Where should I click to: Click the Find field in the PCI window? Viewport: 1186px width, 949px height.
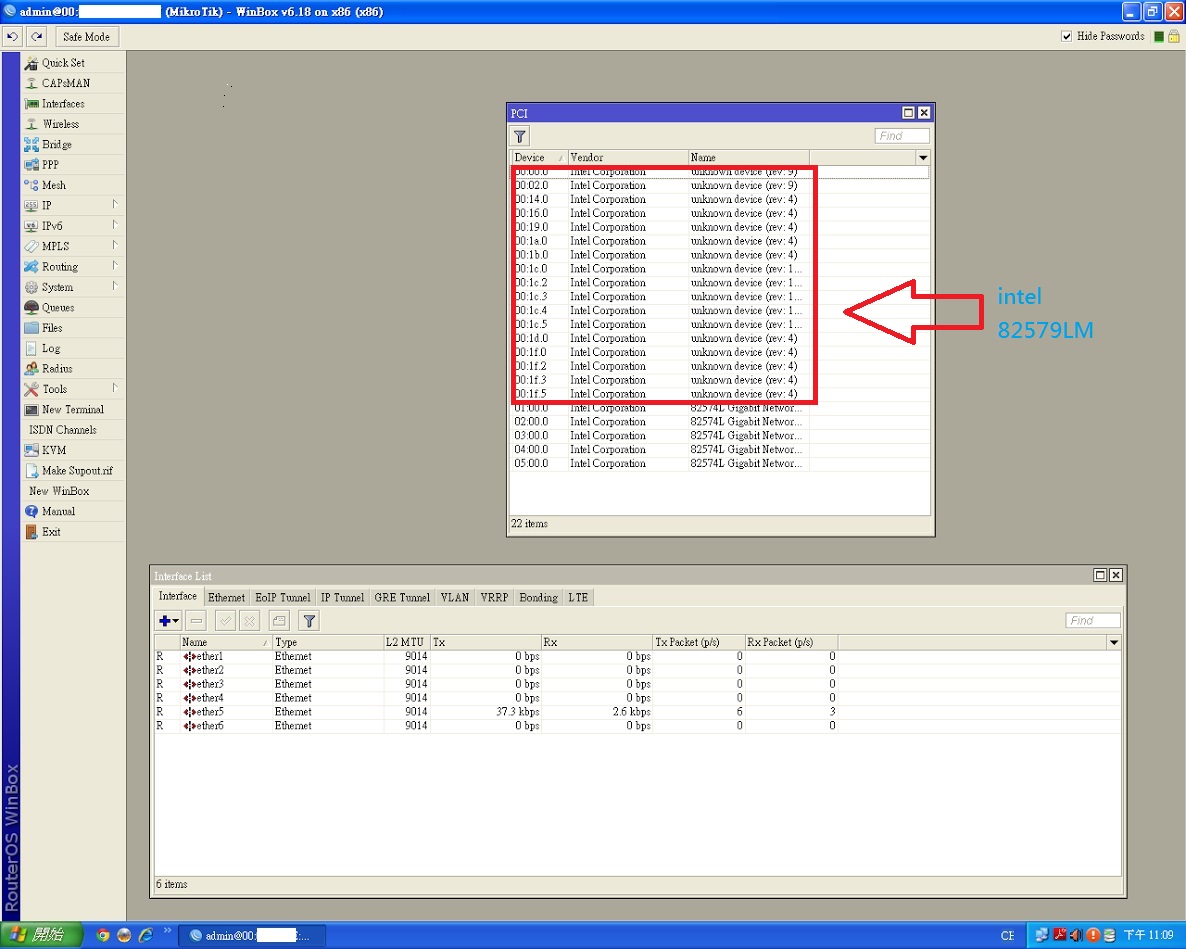point(902,136)
